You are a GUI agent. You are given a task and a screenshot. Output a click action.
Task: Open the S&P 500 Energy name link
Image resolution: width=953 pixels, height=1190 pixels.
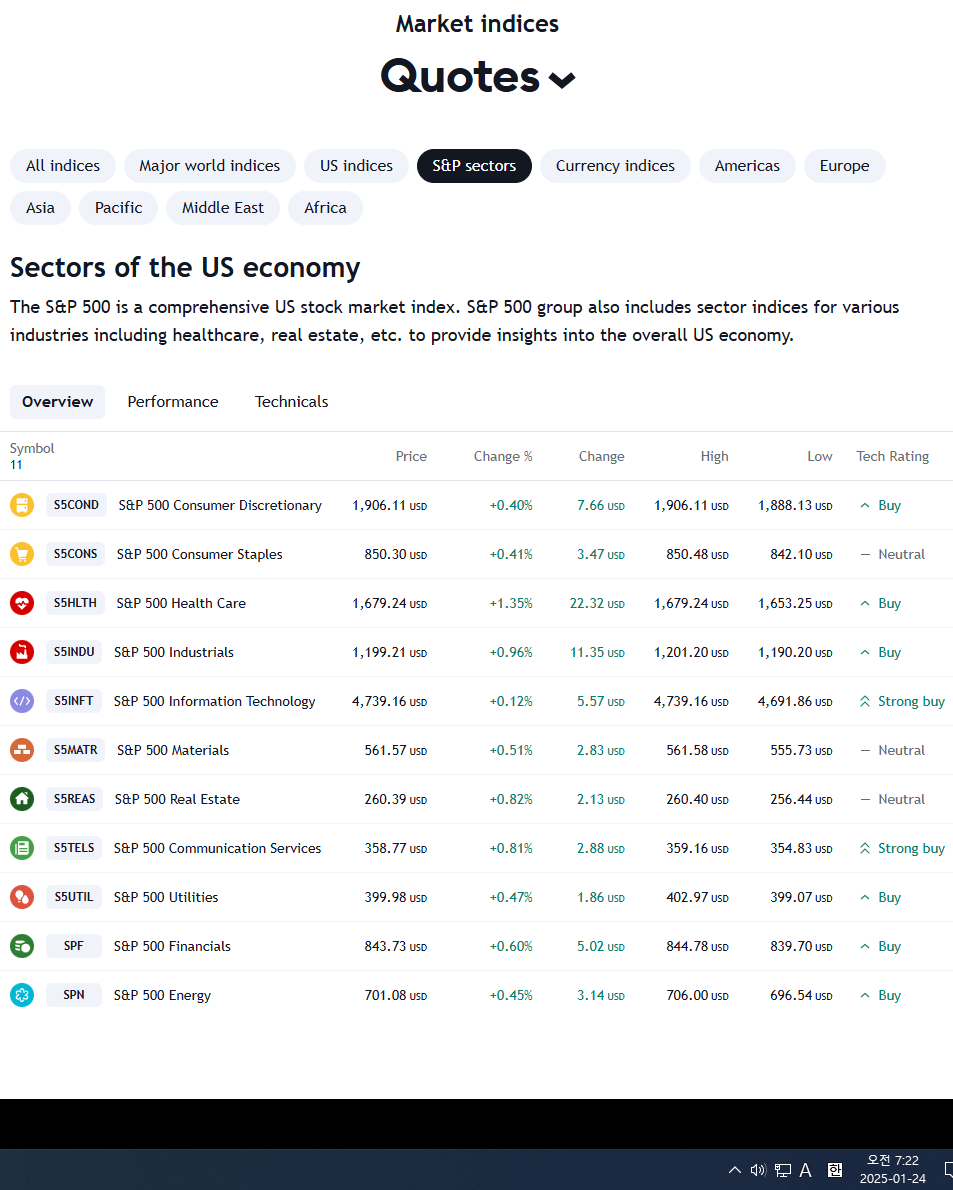tap(162, 995)
